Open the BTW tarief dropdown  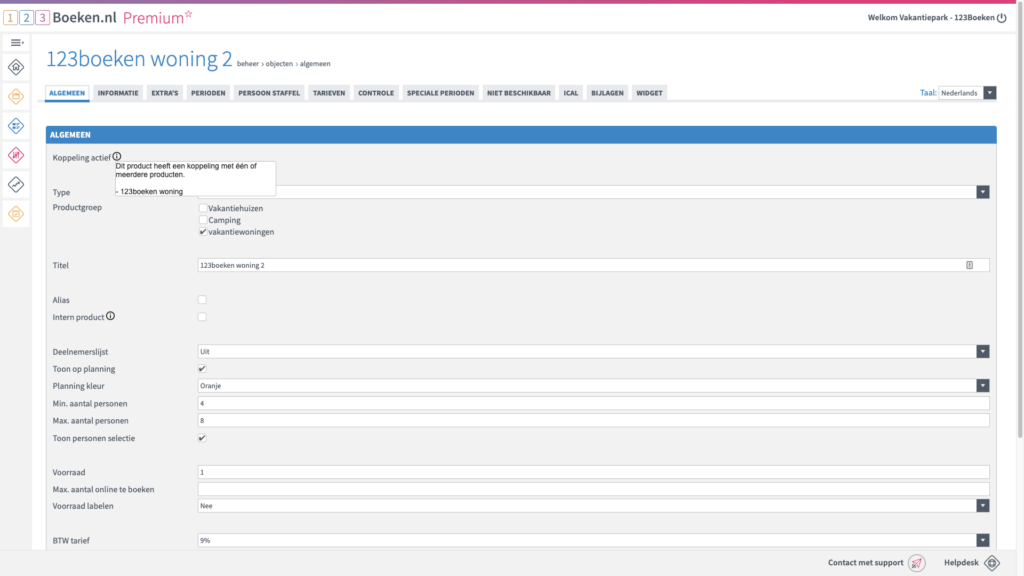tap(594, 540)
